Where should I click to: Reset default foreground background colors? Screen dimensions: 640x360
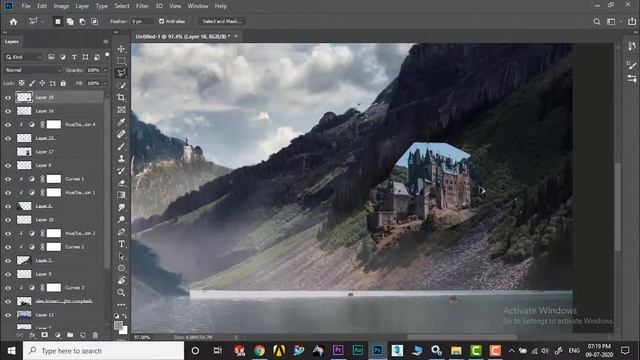click(117, 316)
